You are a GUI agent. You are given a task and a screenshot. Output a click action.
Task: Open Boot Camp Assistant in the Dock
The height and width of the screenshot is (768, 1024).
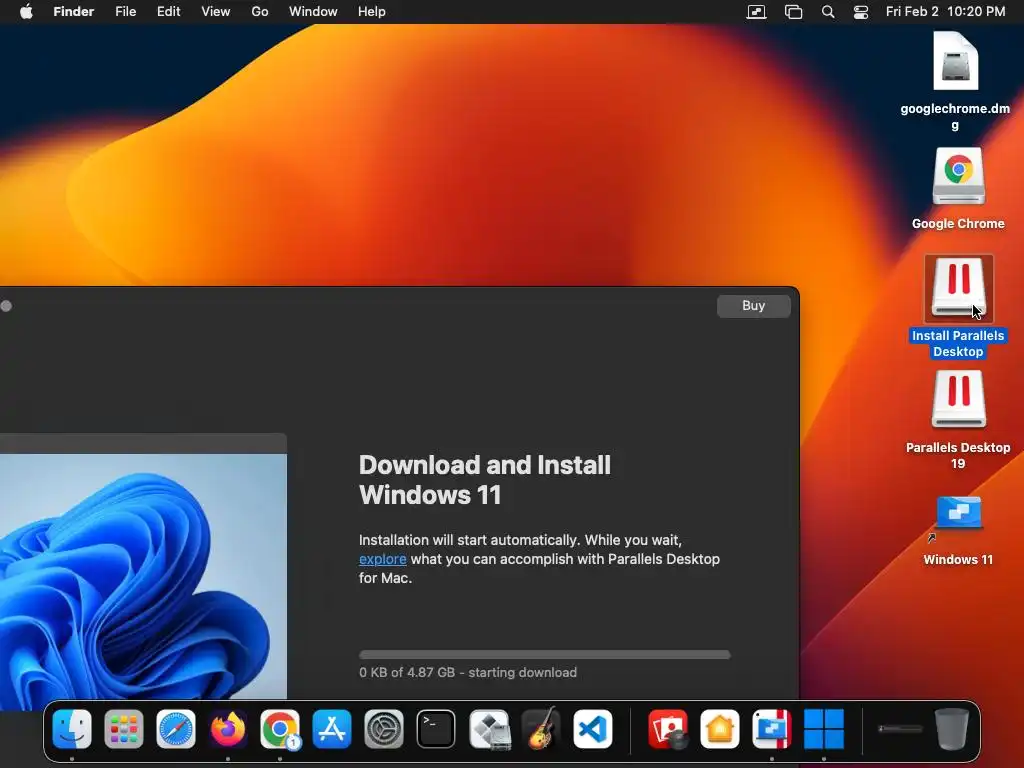[489, 729]
